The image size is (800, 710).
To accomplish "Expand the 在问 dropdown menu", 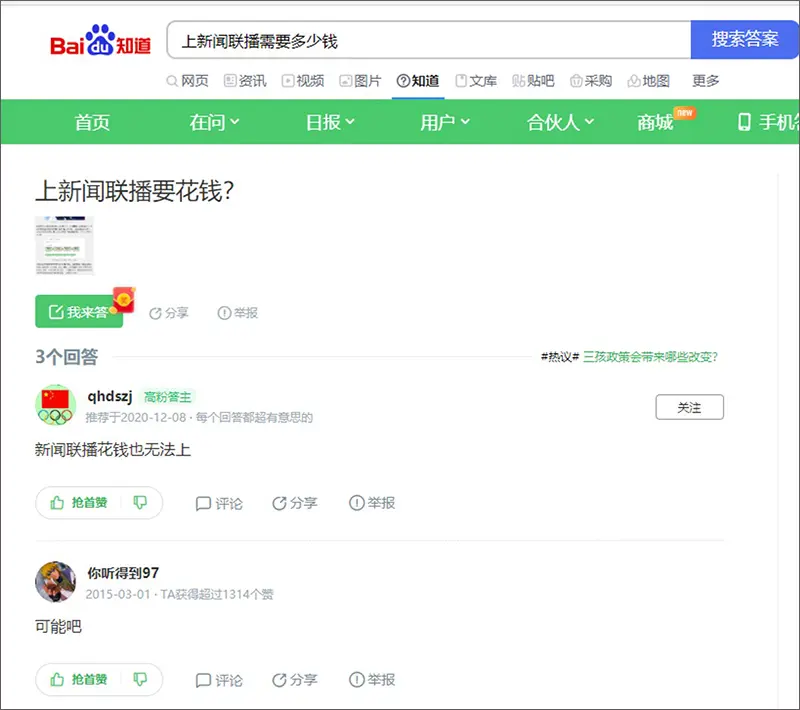I will pyautogui.click(x=214, y=122).
